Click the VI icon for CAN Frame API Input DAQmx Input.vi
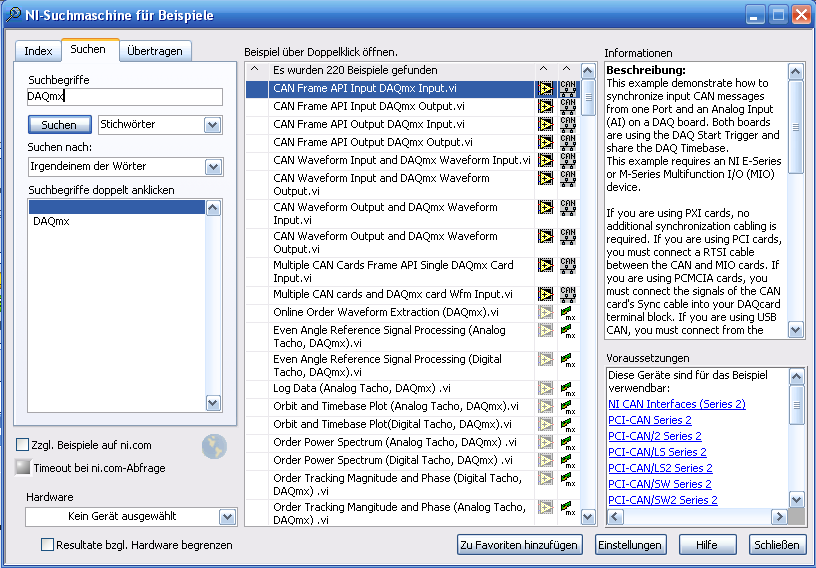 (545, 89)
